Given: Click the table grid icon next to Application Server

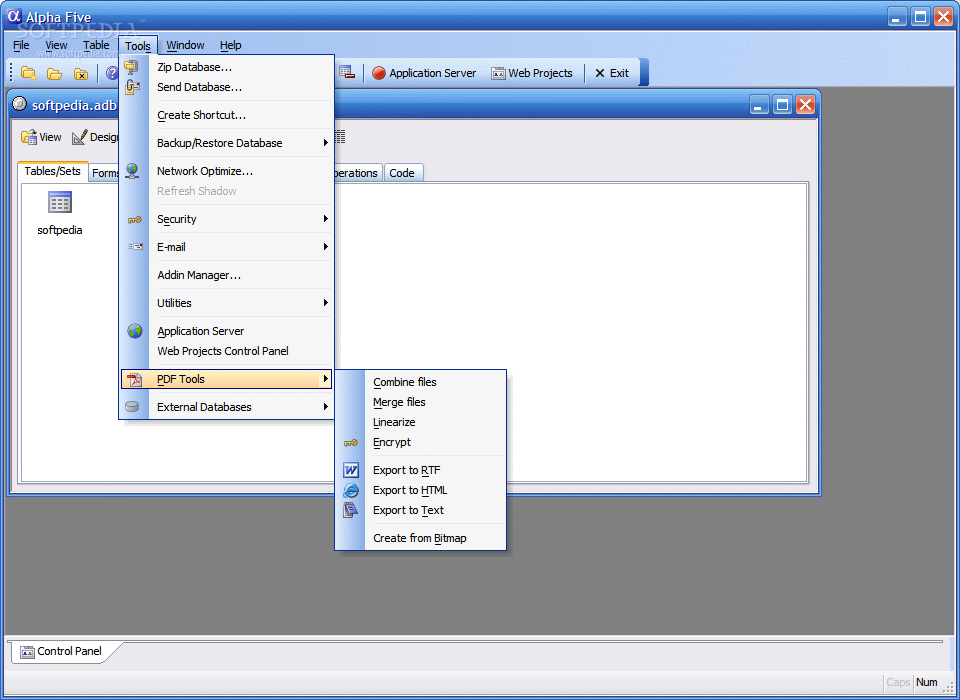Looking at the screenshot, I should coord(347,72).
